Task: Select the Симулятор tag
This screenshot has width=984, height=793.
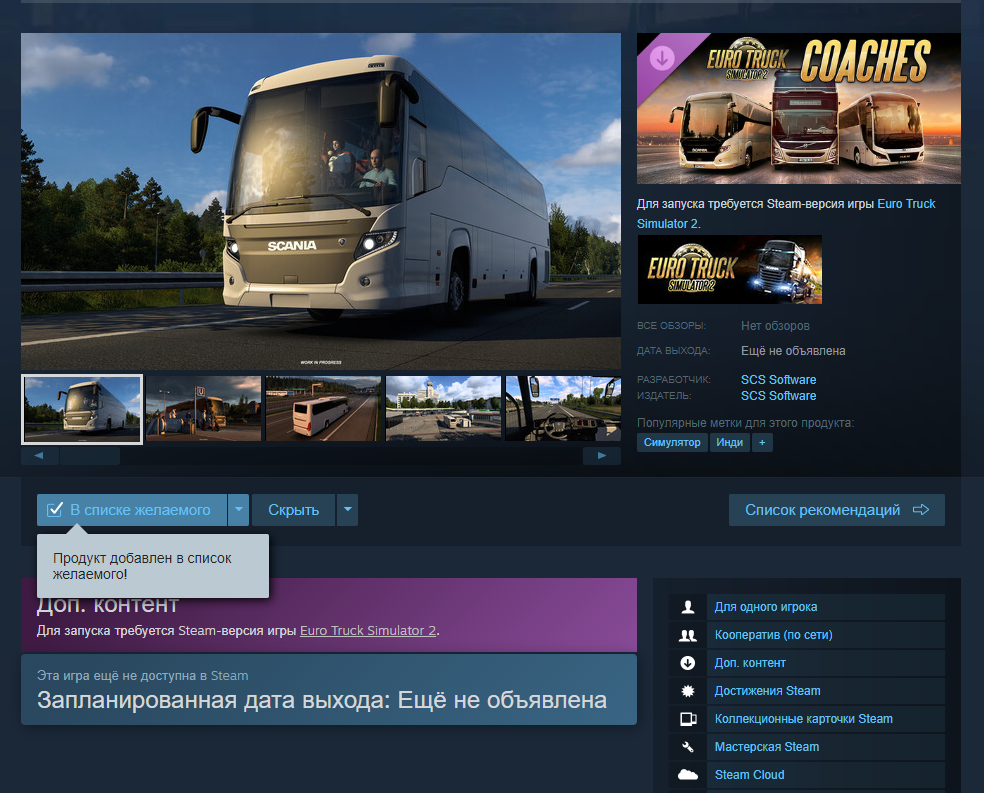Action: [x=672, y=442]
